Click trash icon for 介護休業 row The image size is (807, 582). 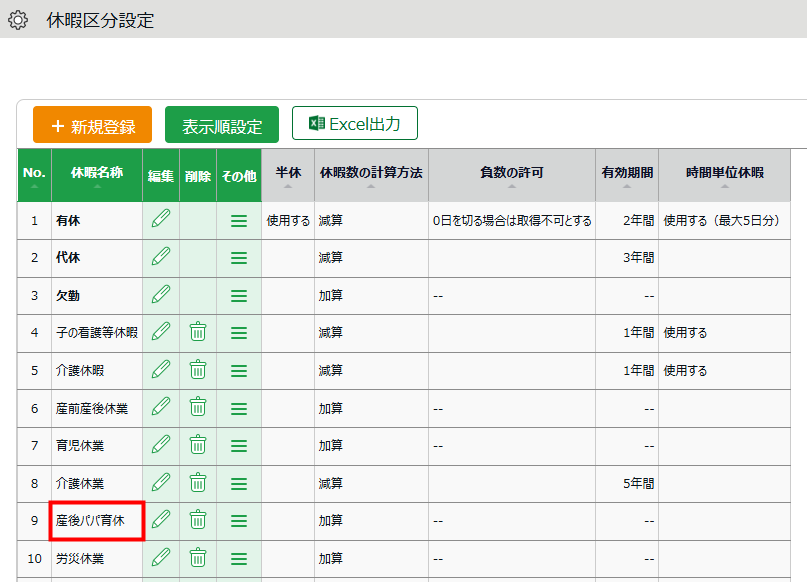pos(198,483)
